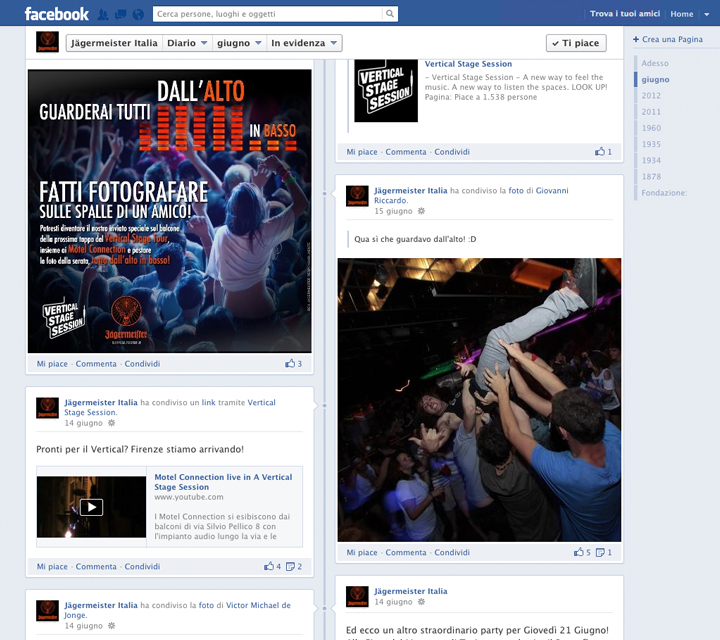This screenshot has height=640, width=720.
Task: Click Crea una Pagina link
Action: click(668, 39)
